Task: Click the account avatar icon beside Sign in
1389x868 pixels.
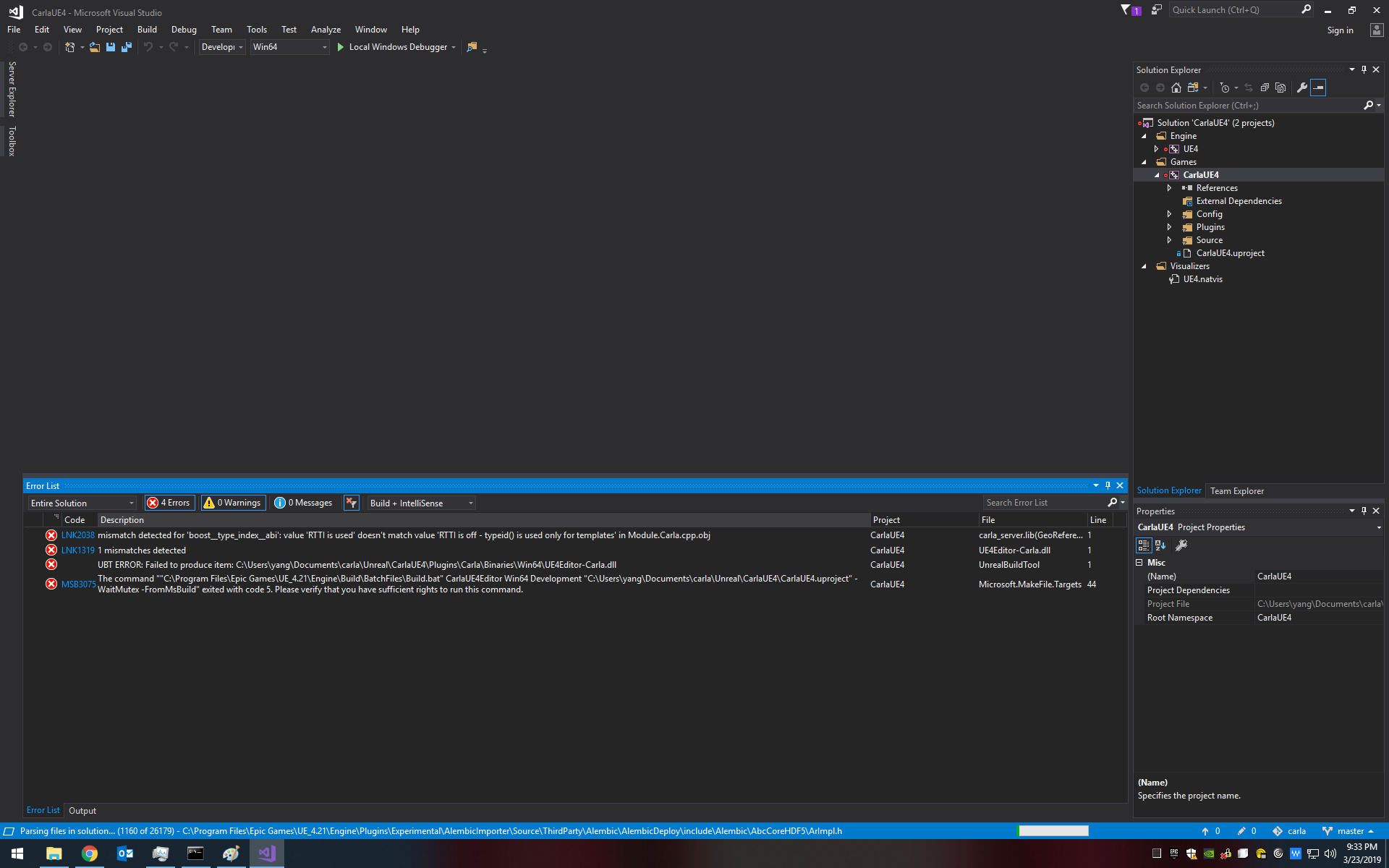Action: click(x=1376, y=30)
